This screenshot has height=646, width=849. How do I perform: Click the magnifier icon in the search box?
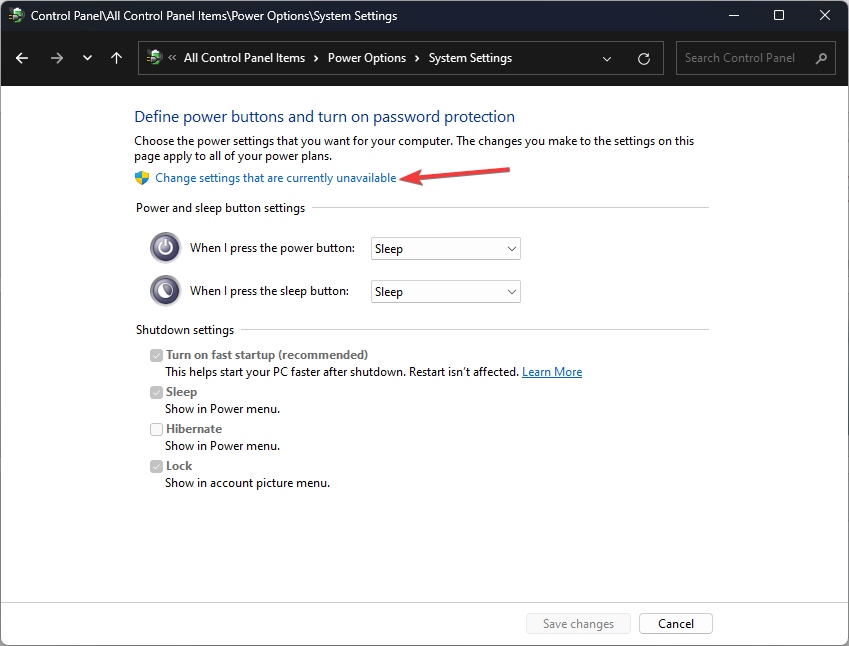pos(821,58)
